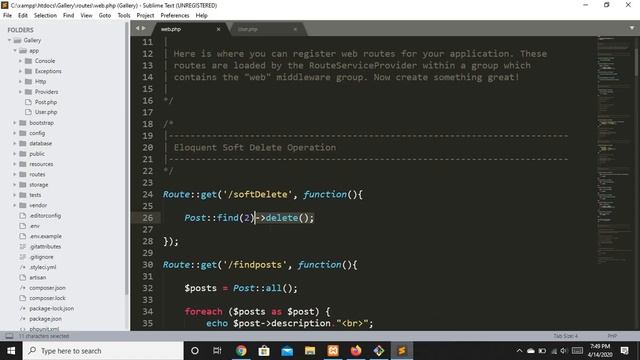
Task: Open the .editorconfig file
Action: 45,216
